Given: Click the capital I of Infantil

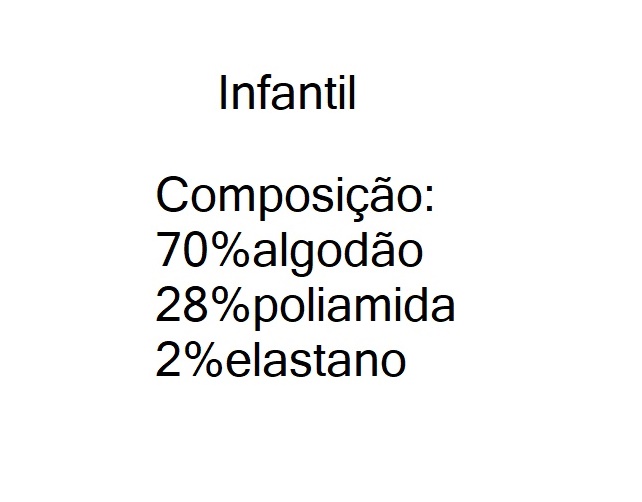Looking at the screenshot, I should click(223, 96).
